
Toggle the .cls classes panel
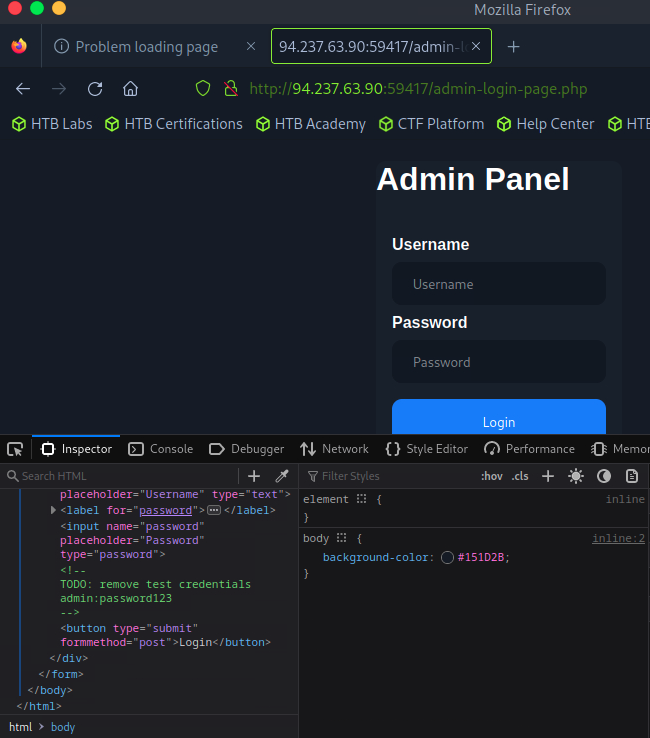(520, 476)
